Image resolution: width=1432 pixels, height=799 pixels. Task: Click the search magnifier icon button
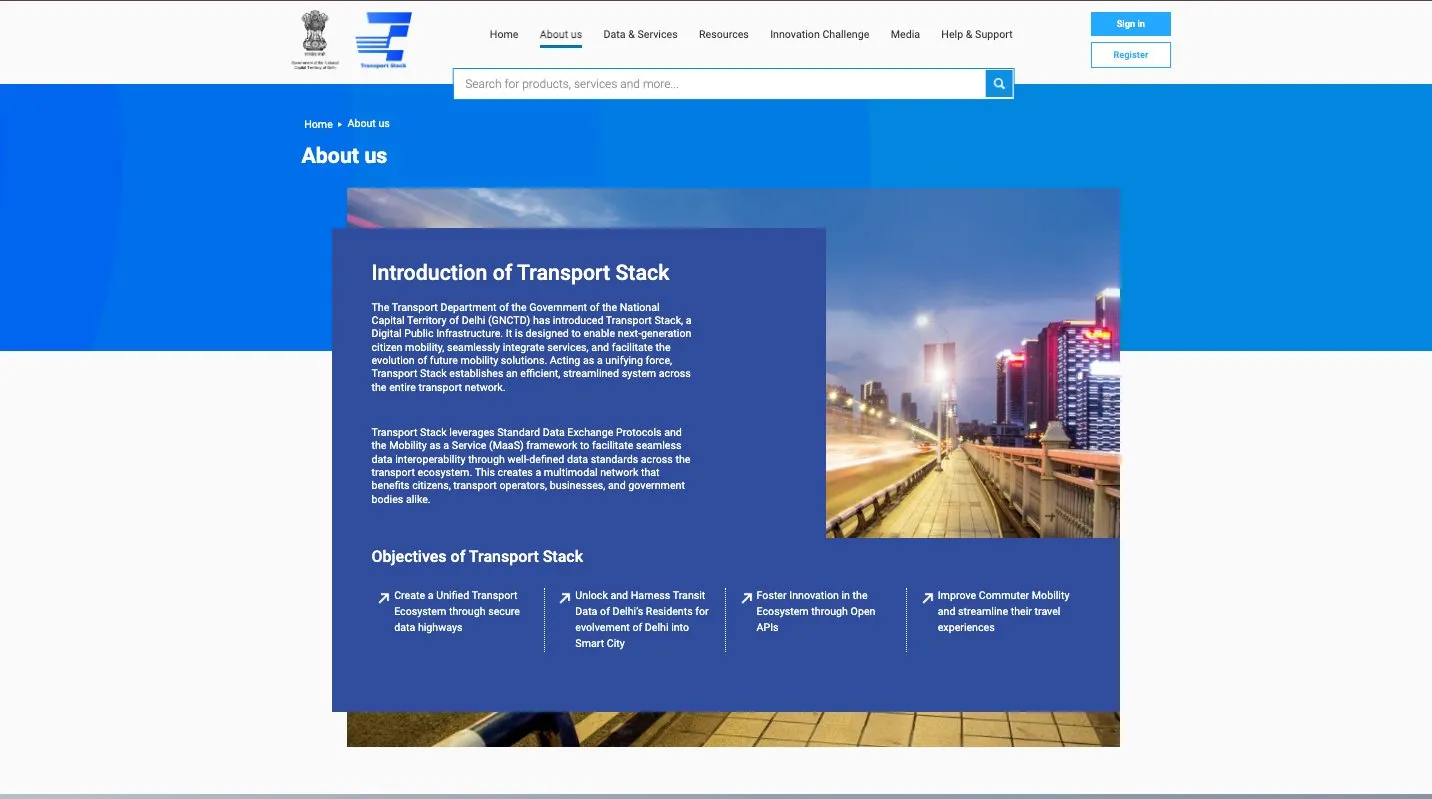click(999, 84)
